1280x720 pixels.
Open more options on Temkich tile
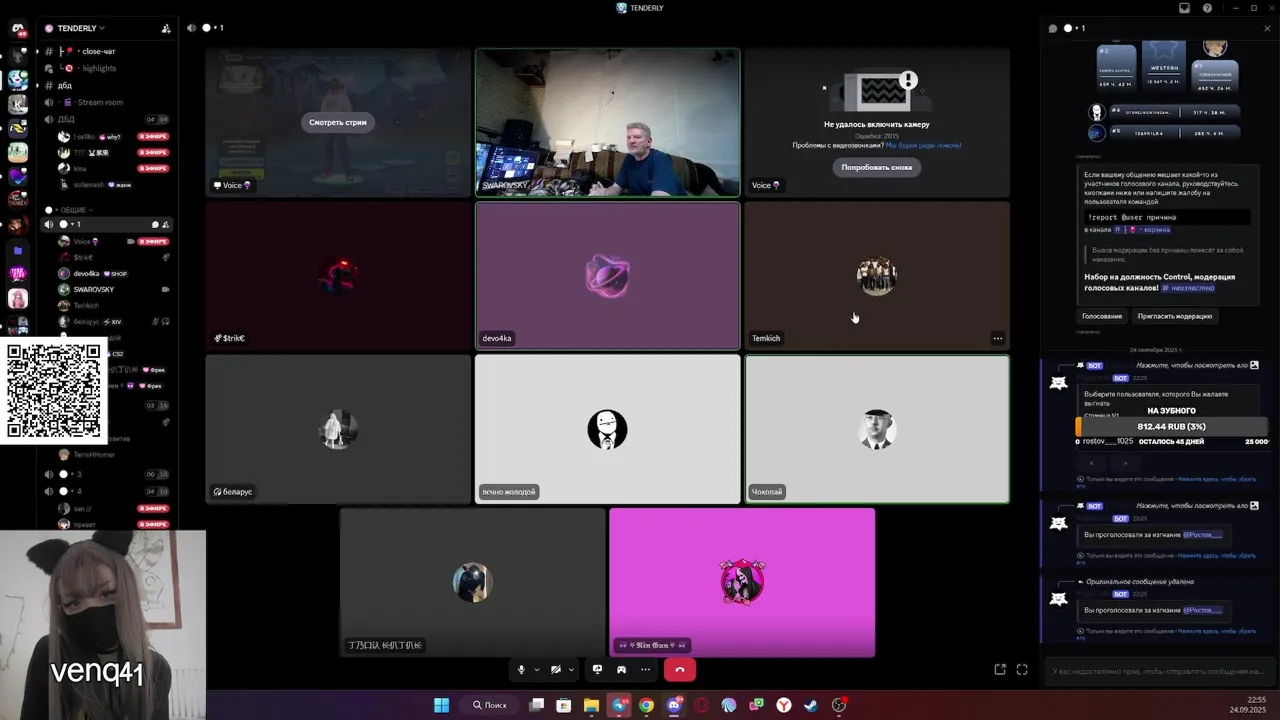tap(997, 338)
